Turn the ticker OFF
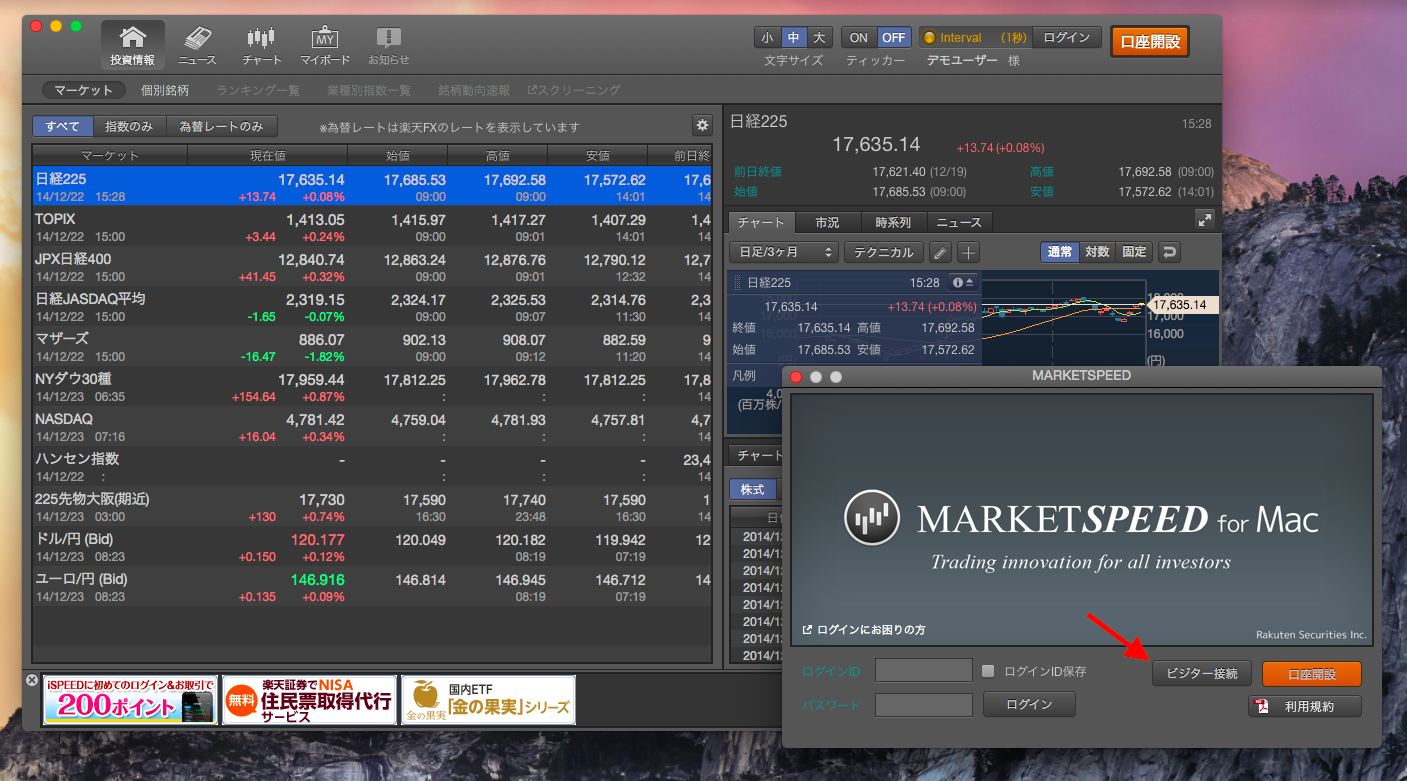1407x781 pixels. tap(893, 38)
